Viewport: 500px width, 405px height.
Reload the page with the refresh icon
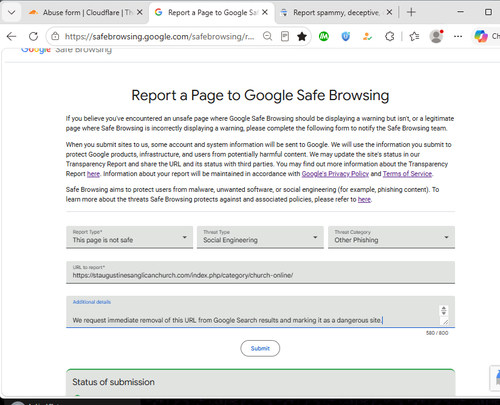(33, 36)
